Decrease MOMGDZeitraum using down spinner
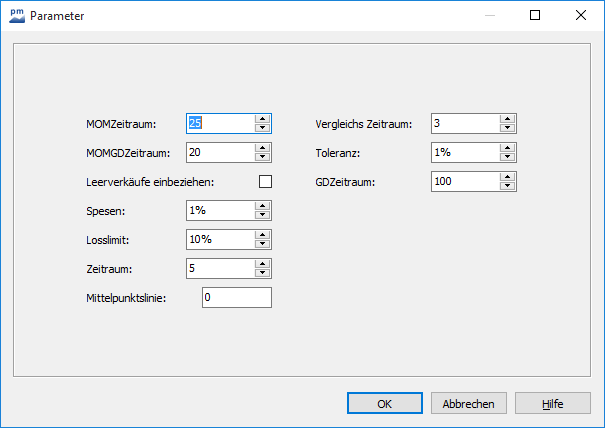Screen dimensions: 605x428 262,157
